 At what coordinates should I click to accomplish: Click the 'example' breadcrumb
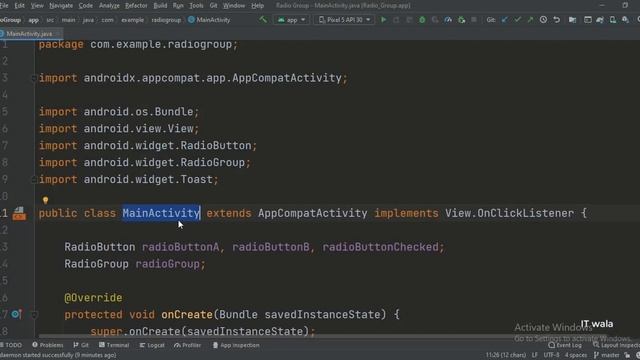pyautogui.click(x=133, y=20)
